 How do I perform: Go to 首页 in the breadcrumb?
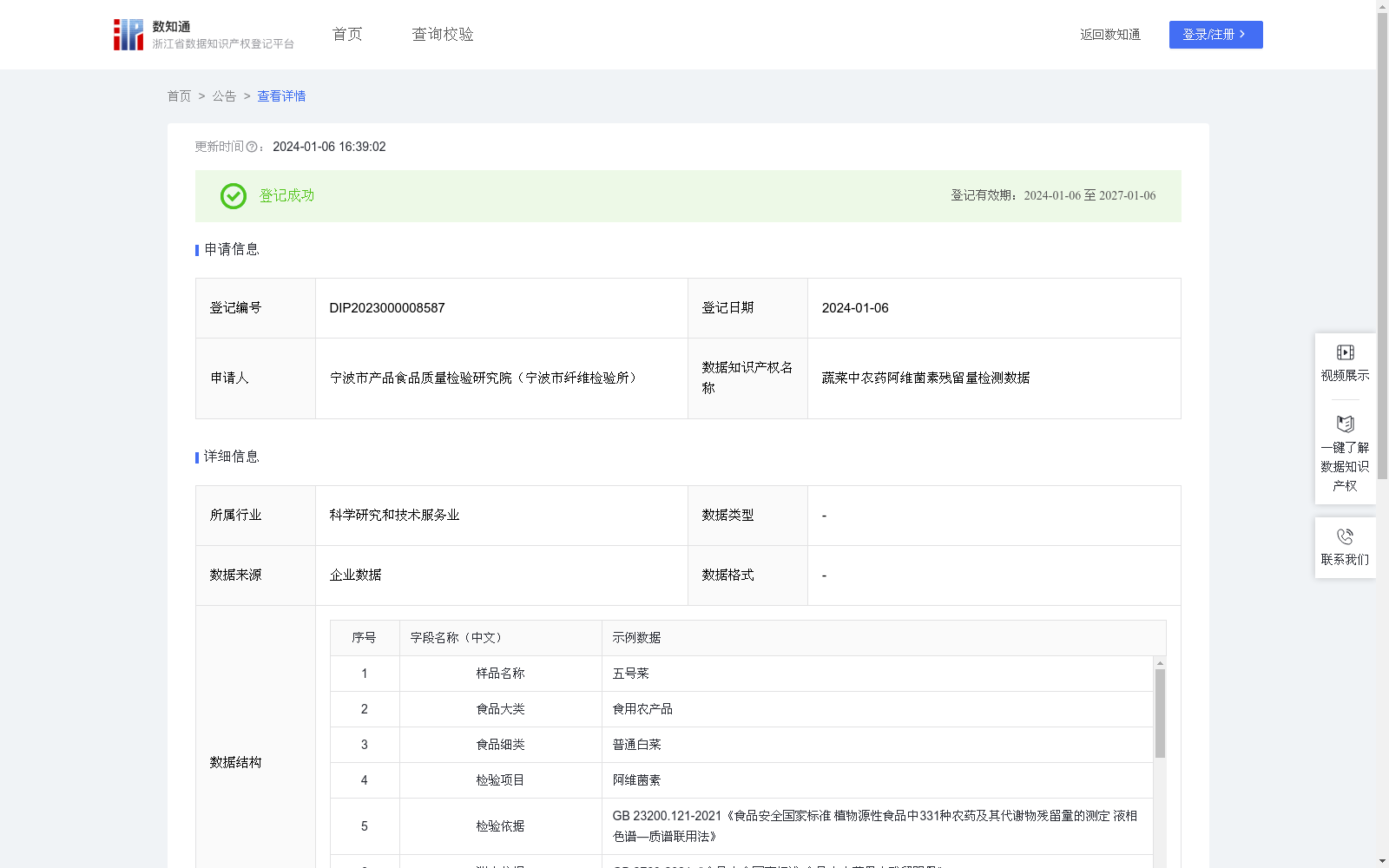click(x=179, y=96)
